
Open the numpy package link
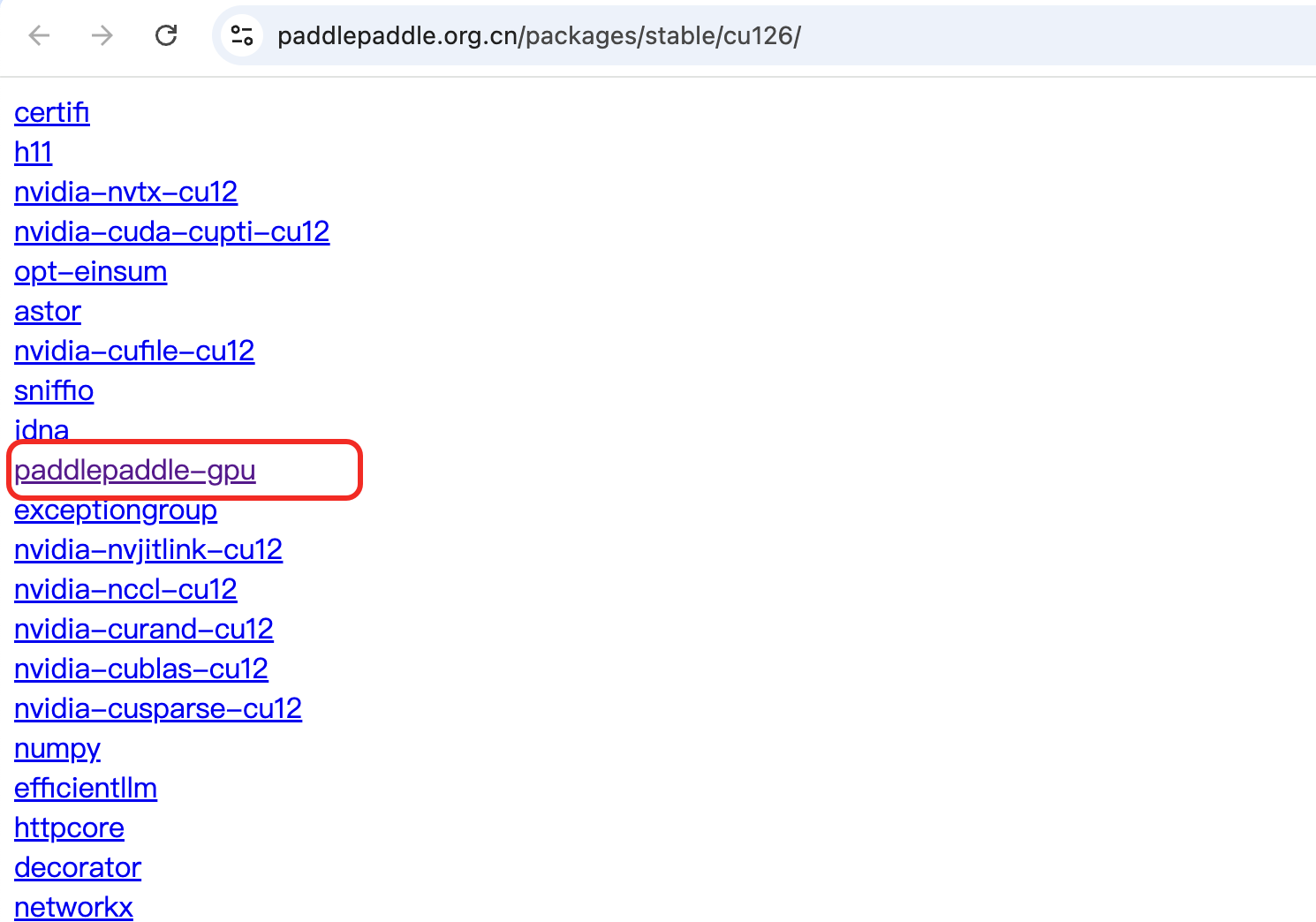(x=57, y=749)
